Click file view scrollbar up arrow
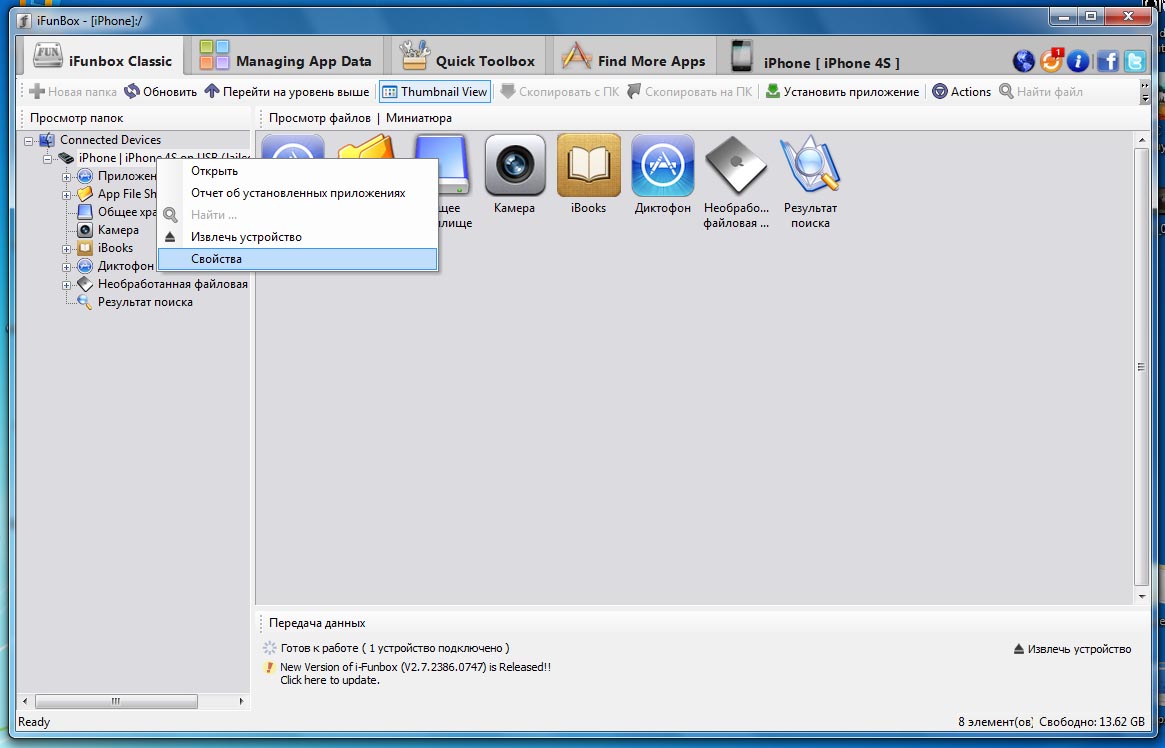The height and width of the screenshot is (748, 1165). 1142,140
